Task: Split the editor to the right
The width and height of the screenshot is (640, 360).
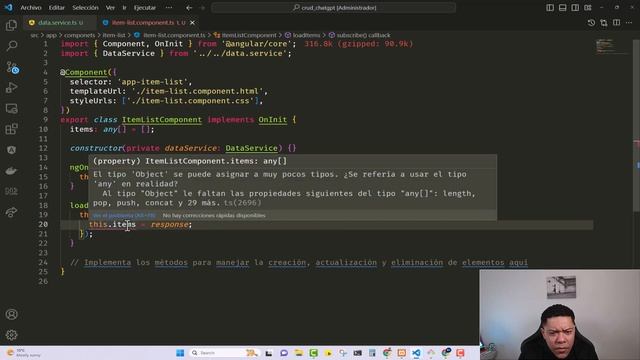Action: (x=616, y=23)
